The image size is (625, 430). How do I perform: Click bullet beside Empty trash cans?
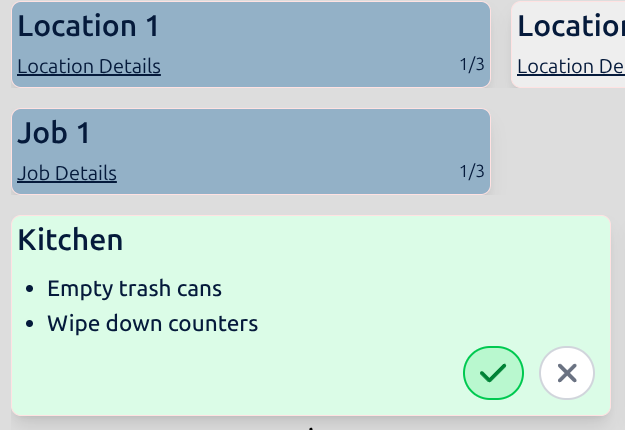coord(29,289)
